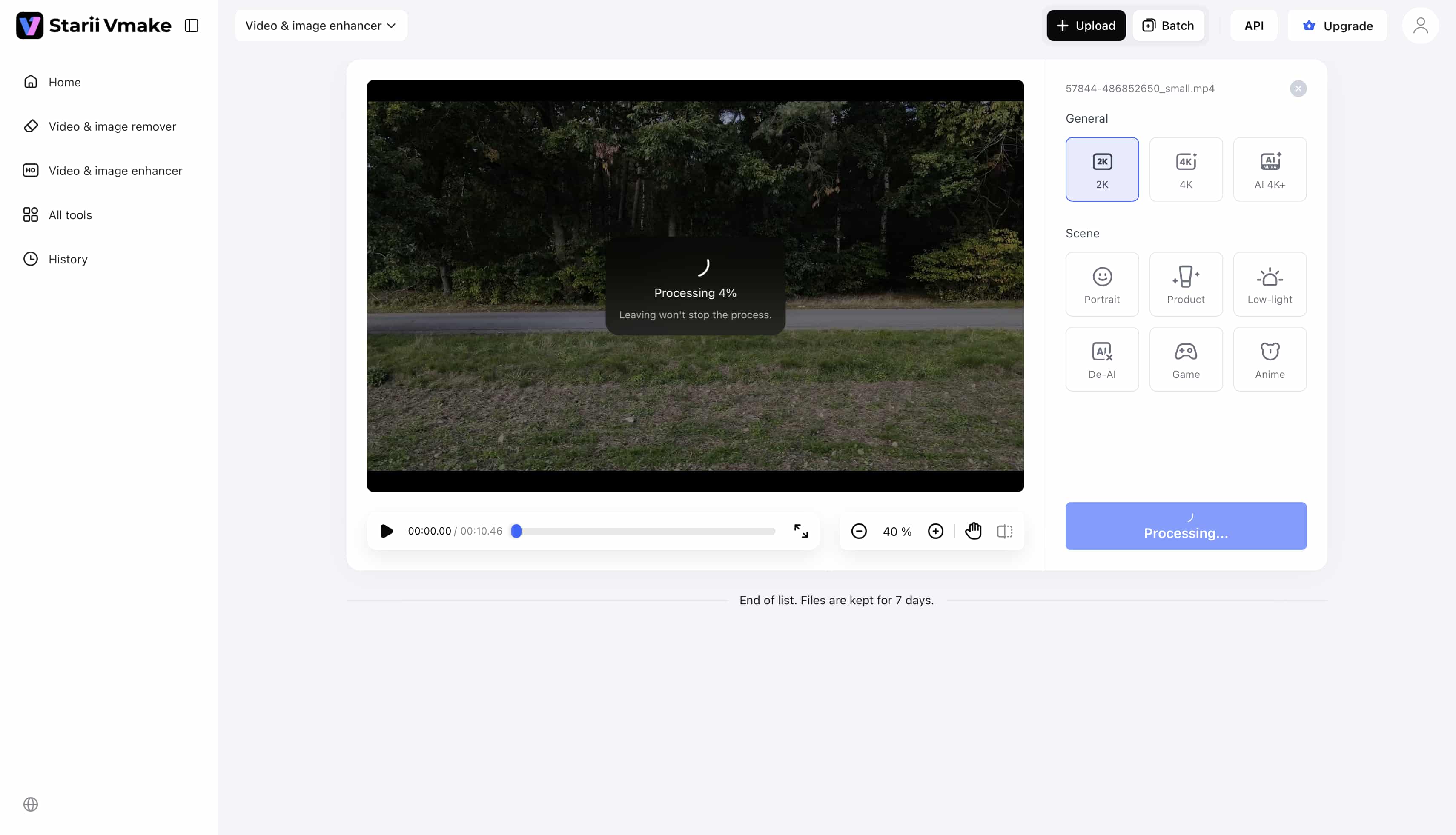Click the 40 % zoom value
Image resolution: width=1456 pixels, height=835 pixels.
pos(897,532)
